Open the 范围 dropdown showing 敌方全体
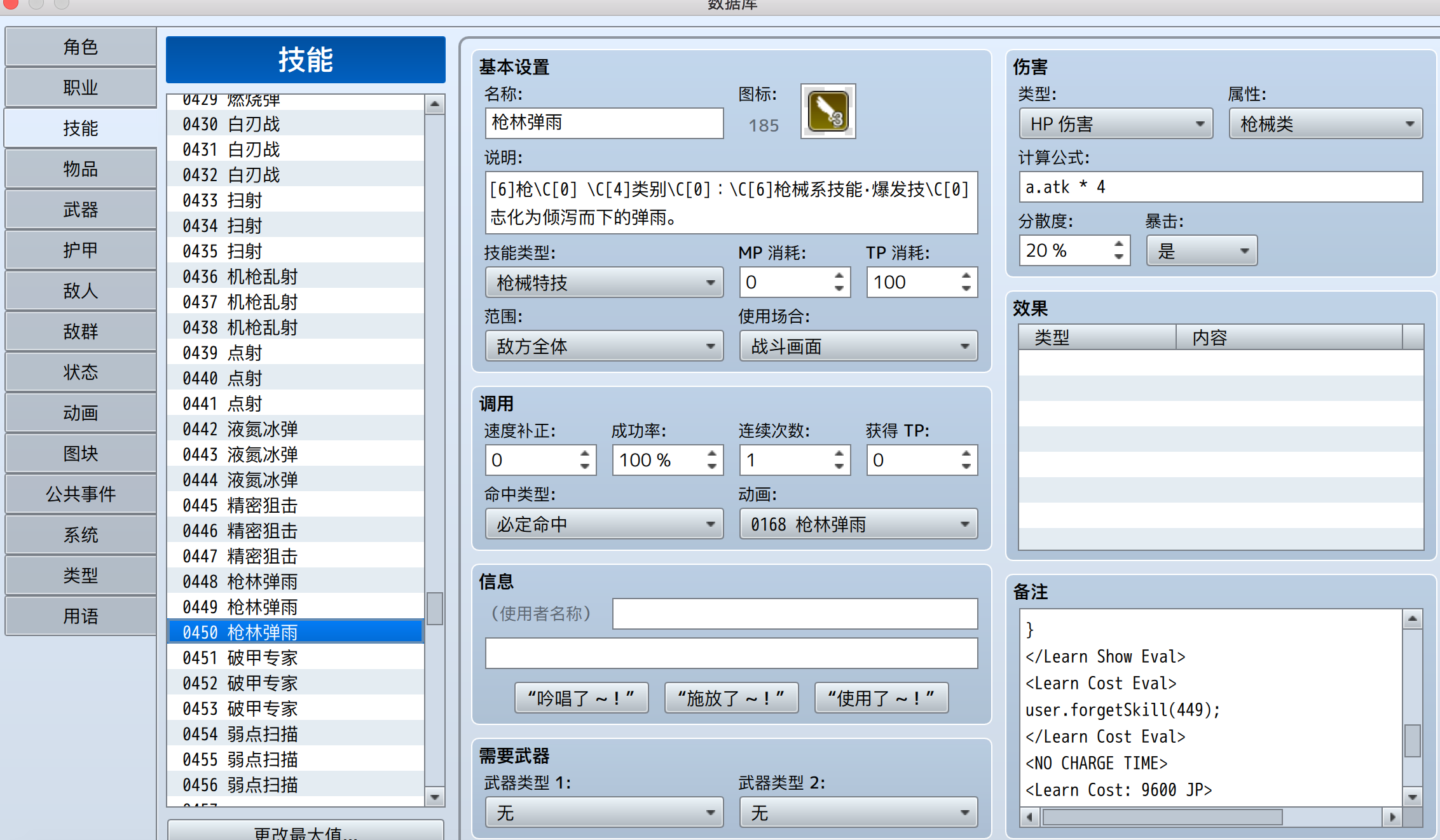 coord(604,346)
